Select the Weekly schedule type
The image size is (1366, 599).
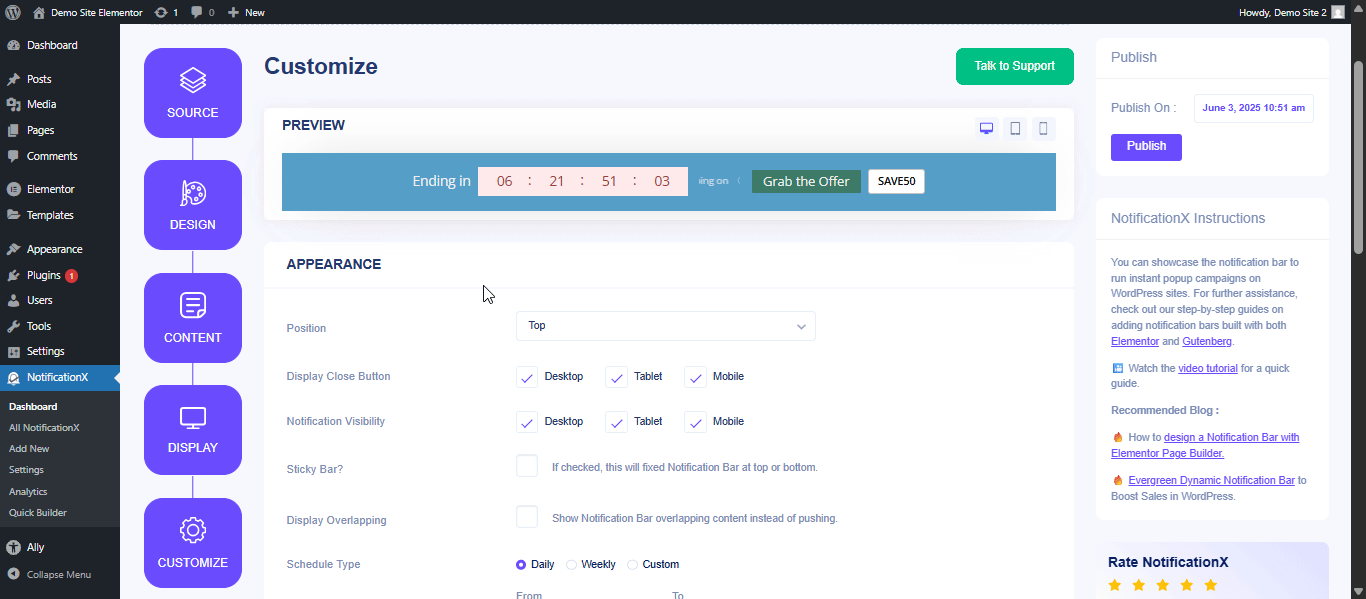(572, 564)
